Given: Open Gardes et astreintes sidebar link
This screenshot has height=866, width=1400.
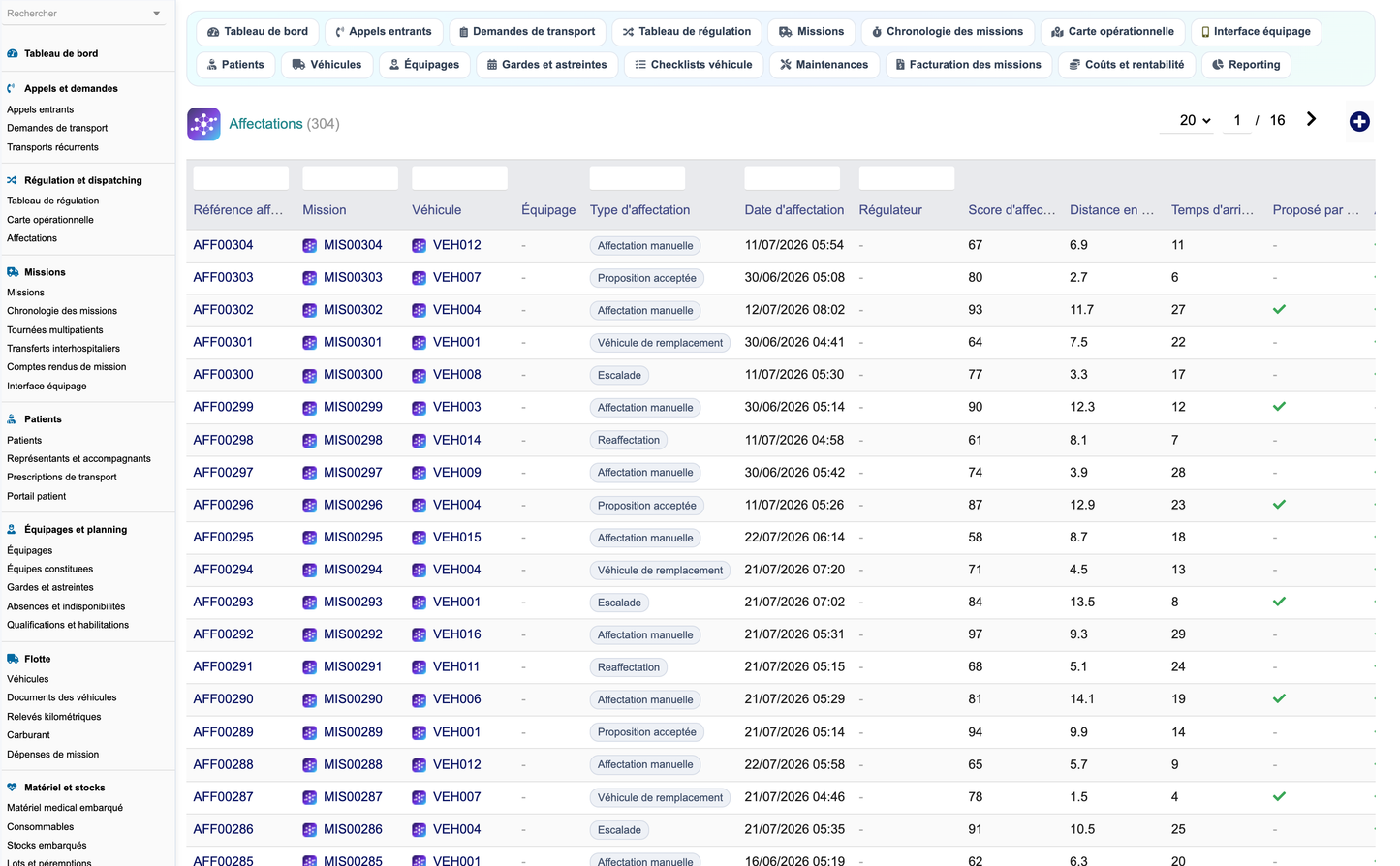Looking at the screenshot, I should [x=50, y=587].
